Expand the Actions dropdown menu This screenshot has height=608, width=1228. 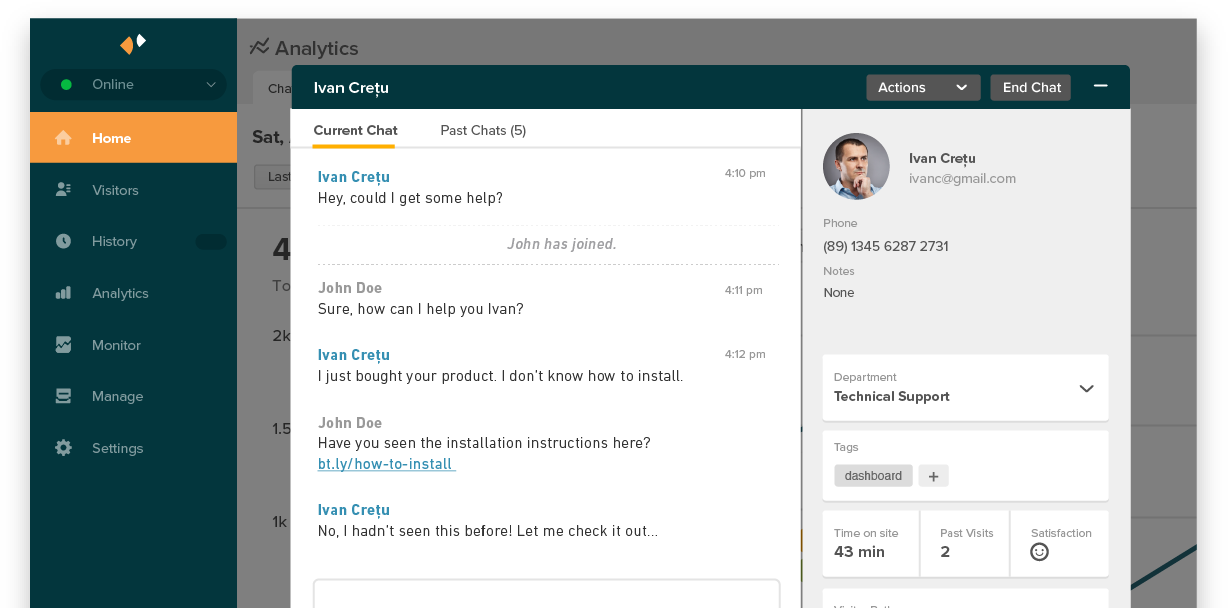click(x=922, y=88)
